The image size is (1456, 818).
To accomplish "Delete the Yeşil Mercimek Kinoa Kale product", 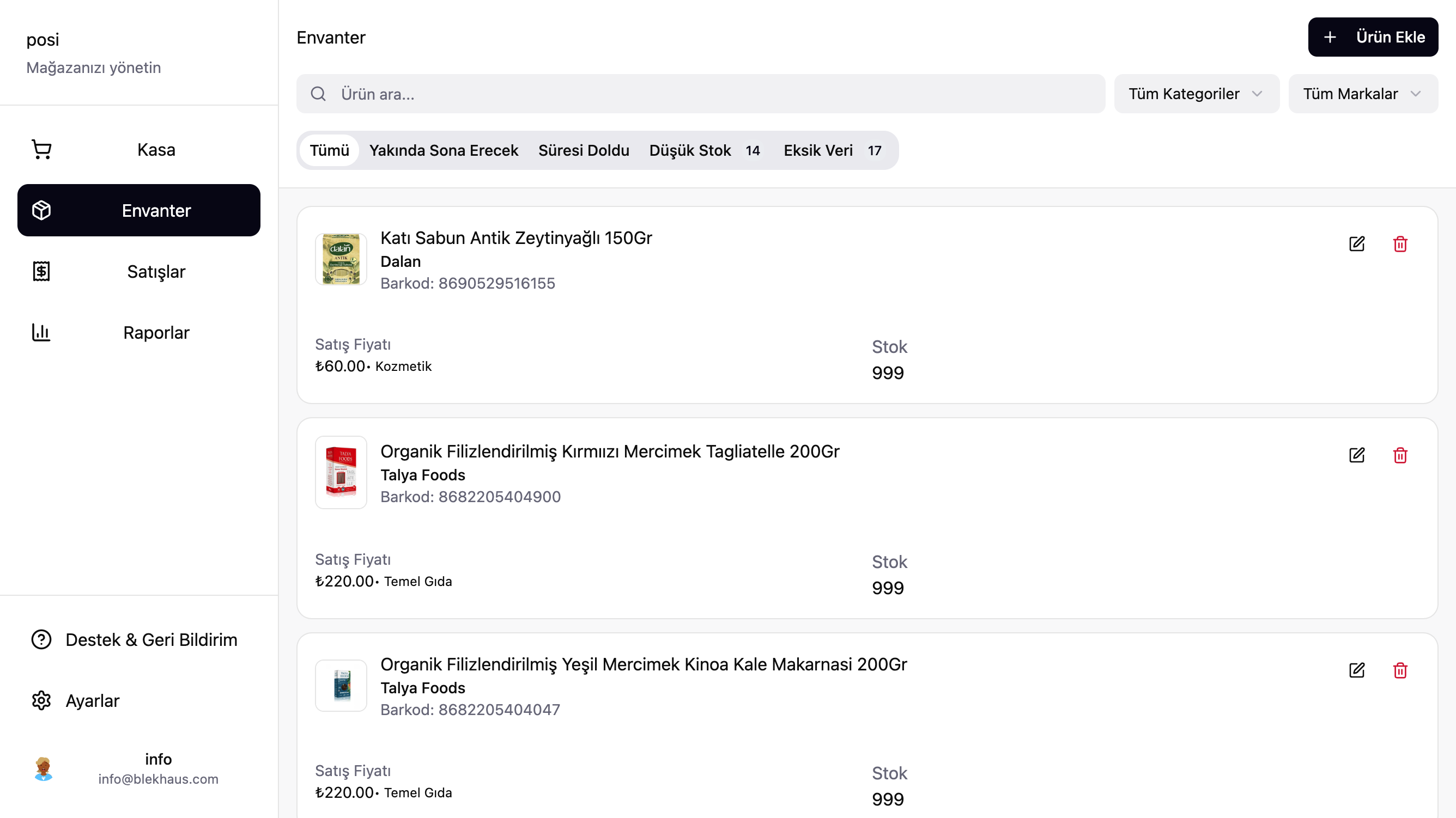I will pyautogui.click(x=1400, y=670).
